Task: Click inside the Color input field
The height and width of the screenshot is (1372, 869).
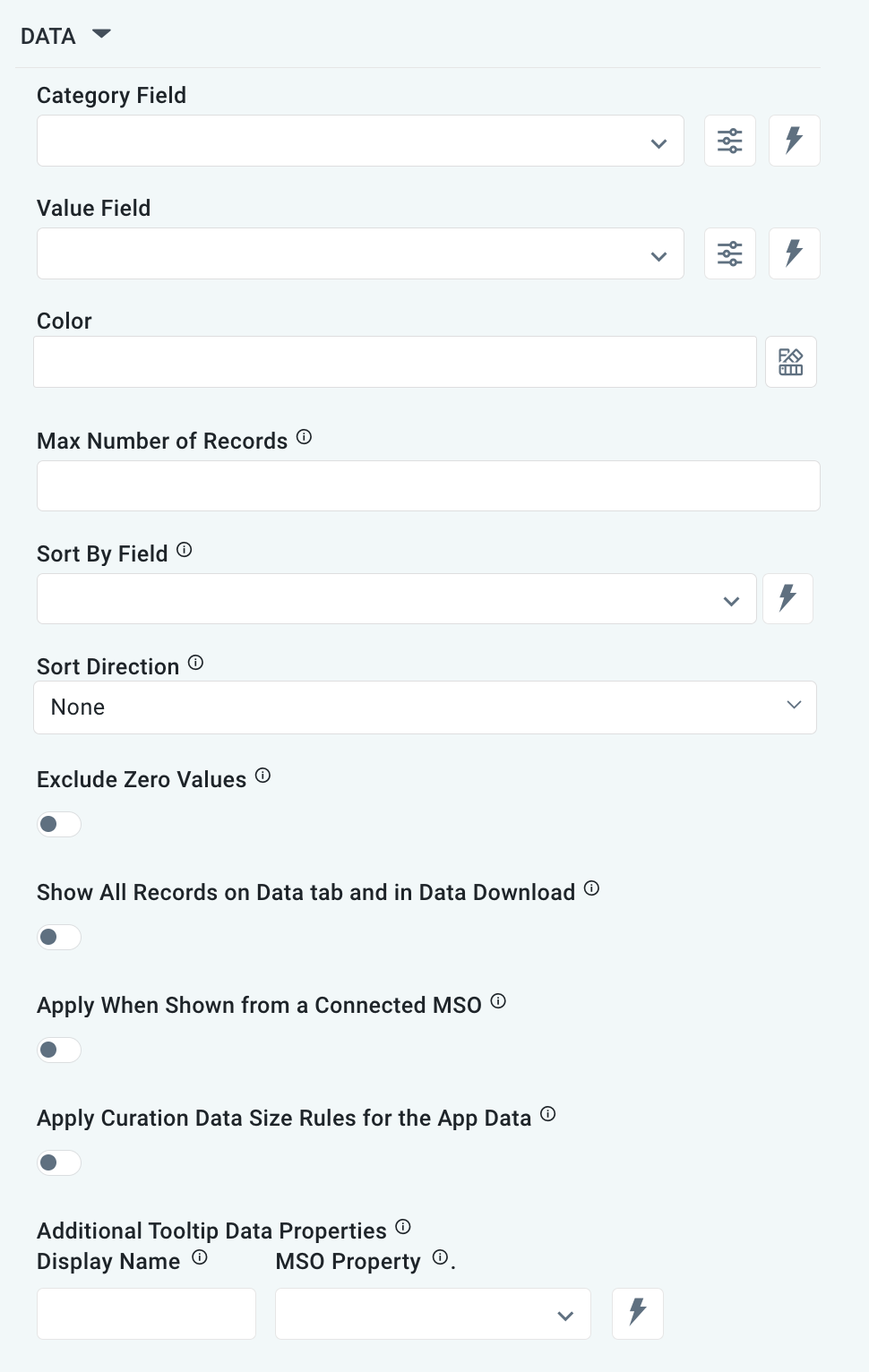Action: pyautogui.click(x=394, y=361)
